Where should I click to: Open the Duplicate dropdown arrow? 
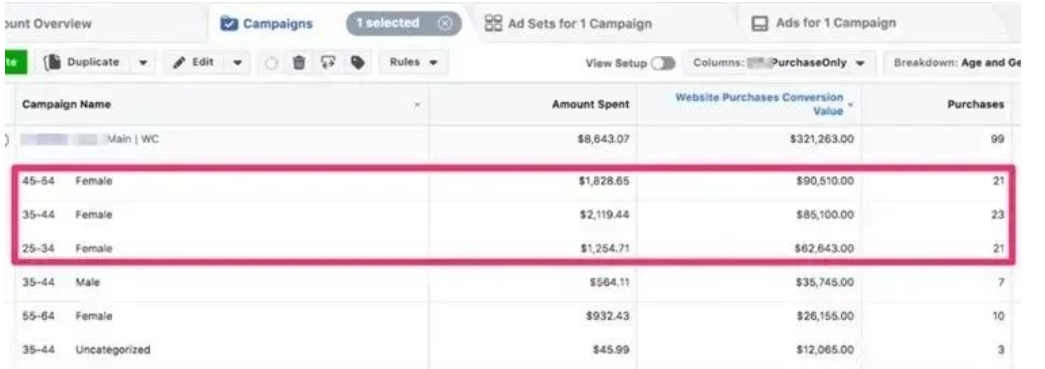[143, 63]
